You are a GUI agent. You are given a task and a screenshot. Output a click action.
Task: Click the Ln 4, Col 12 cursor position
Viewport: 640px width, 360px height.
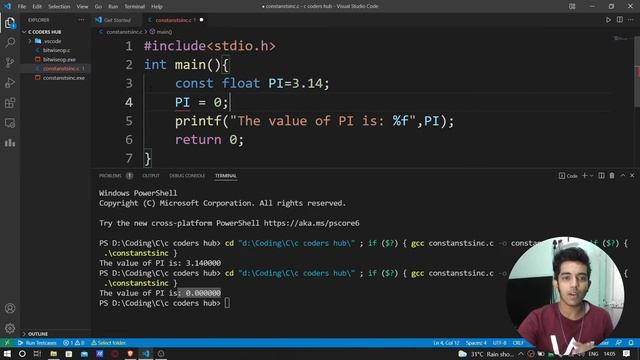point(446,343)
